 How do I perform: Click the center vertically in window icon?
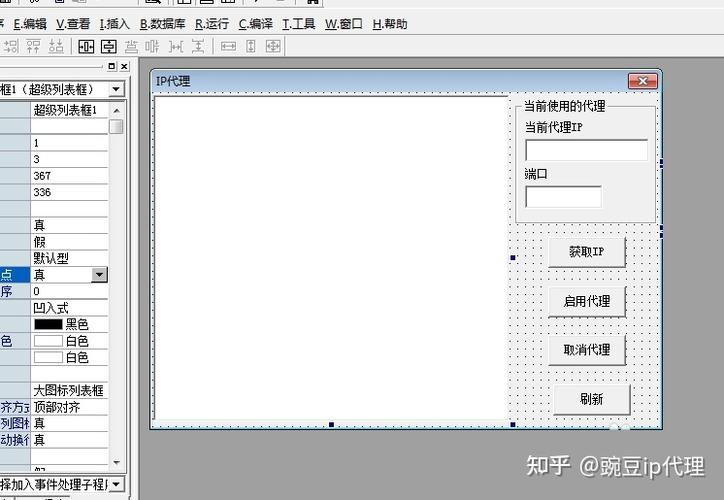point(109,46)
